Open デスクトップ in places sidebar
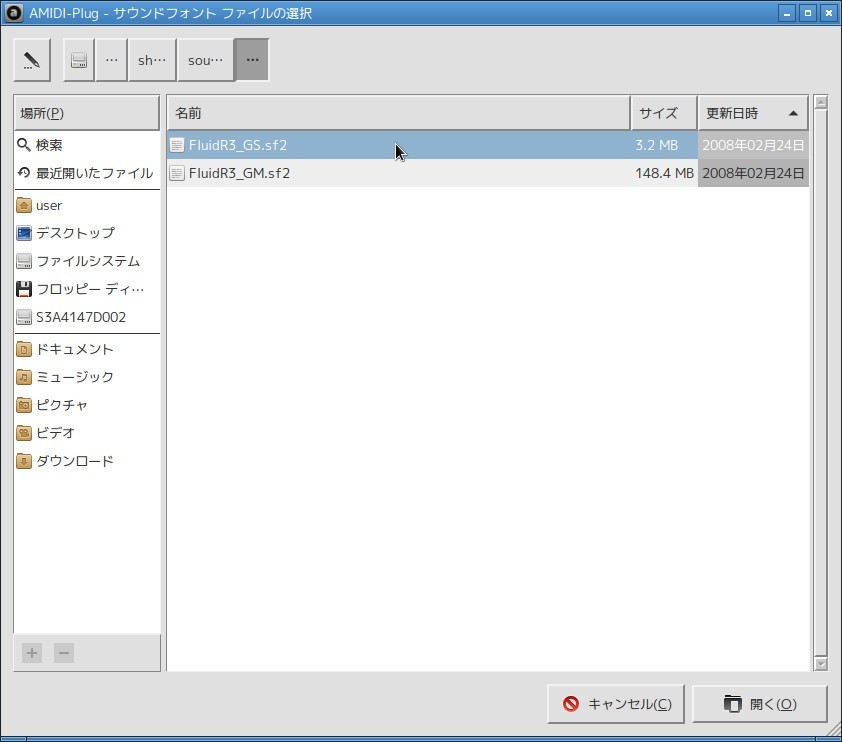 coord(86,233)
